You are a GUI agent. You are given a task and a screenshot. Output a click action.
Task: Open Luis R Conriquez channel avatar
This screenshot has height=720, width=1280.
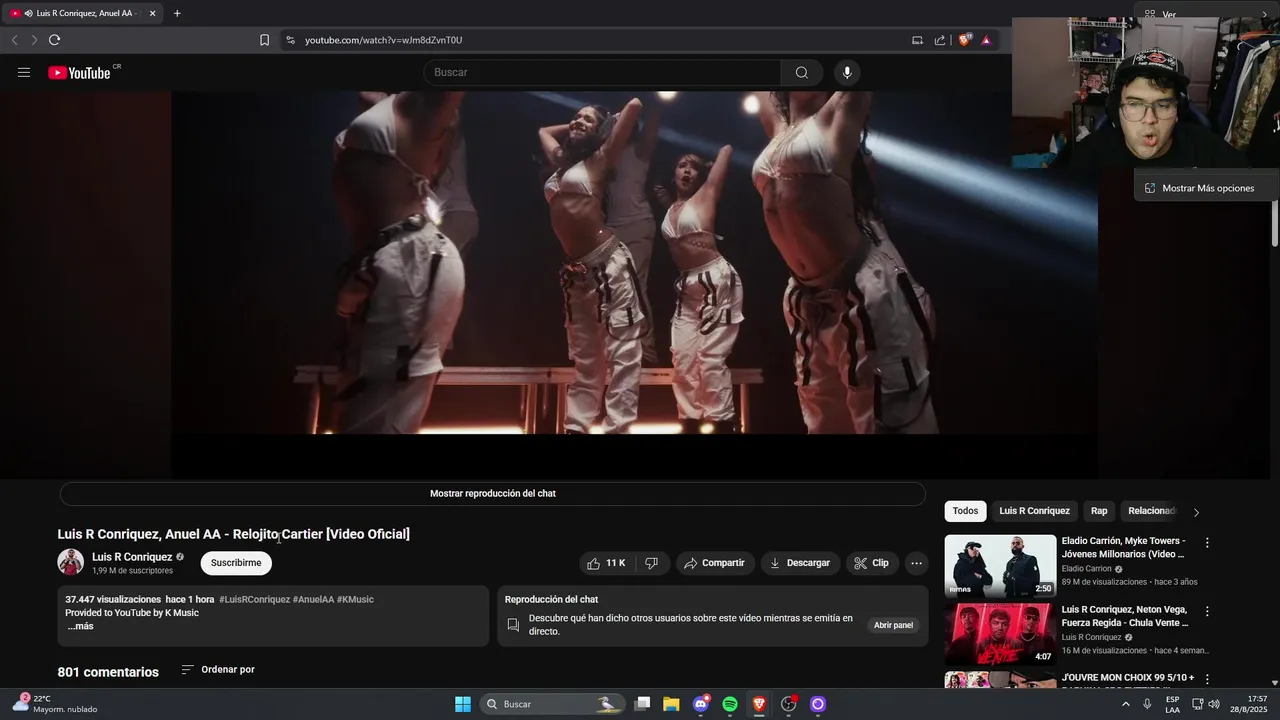coord(70,562)
